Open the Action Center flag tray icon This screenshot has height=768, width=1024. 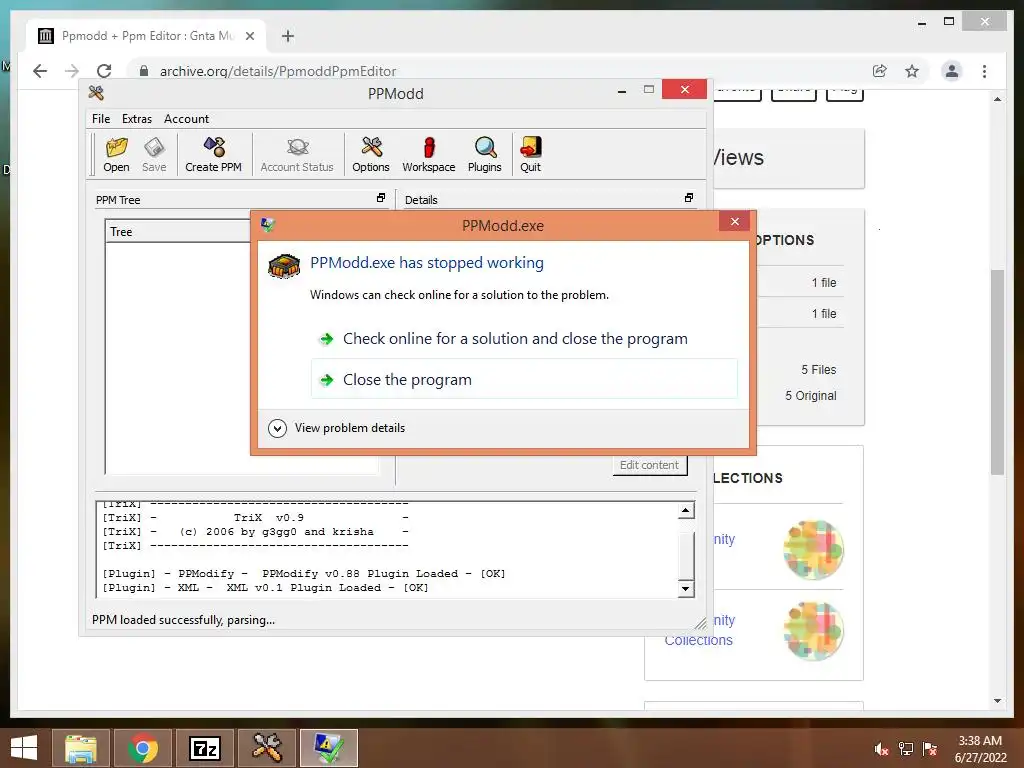click(x=930, y=750)
